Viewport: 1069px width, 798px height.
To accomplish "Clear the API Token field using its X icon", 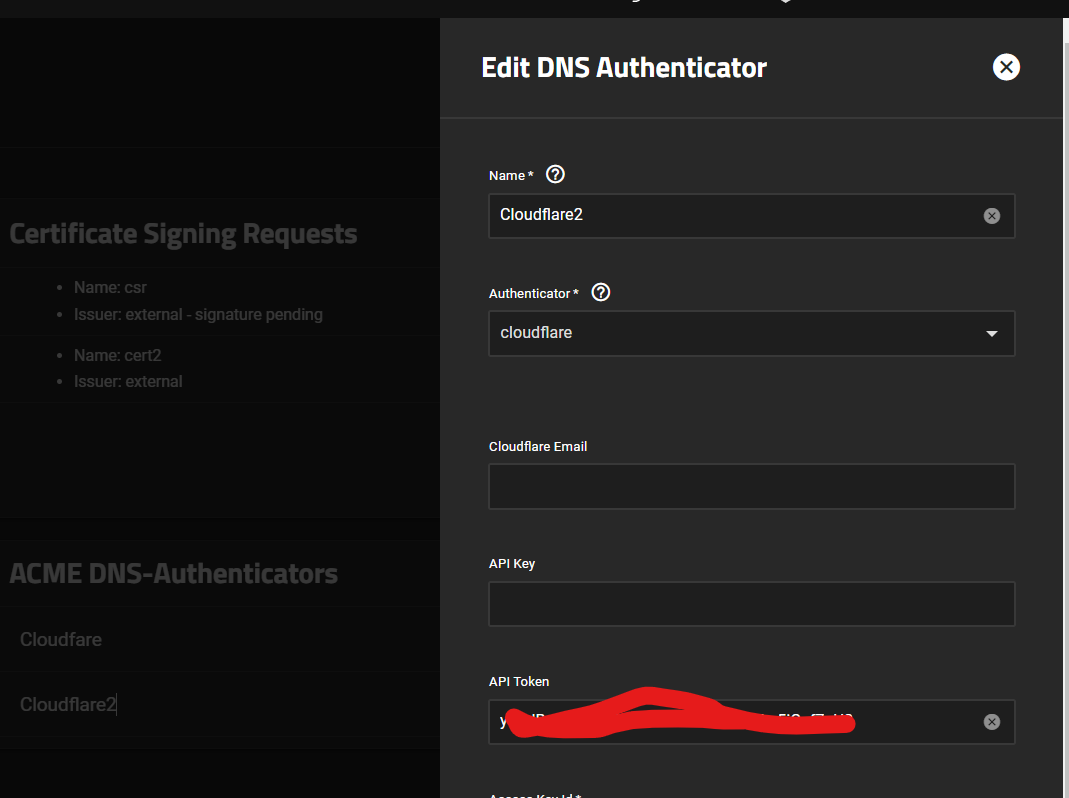I will pos(991,721).
